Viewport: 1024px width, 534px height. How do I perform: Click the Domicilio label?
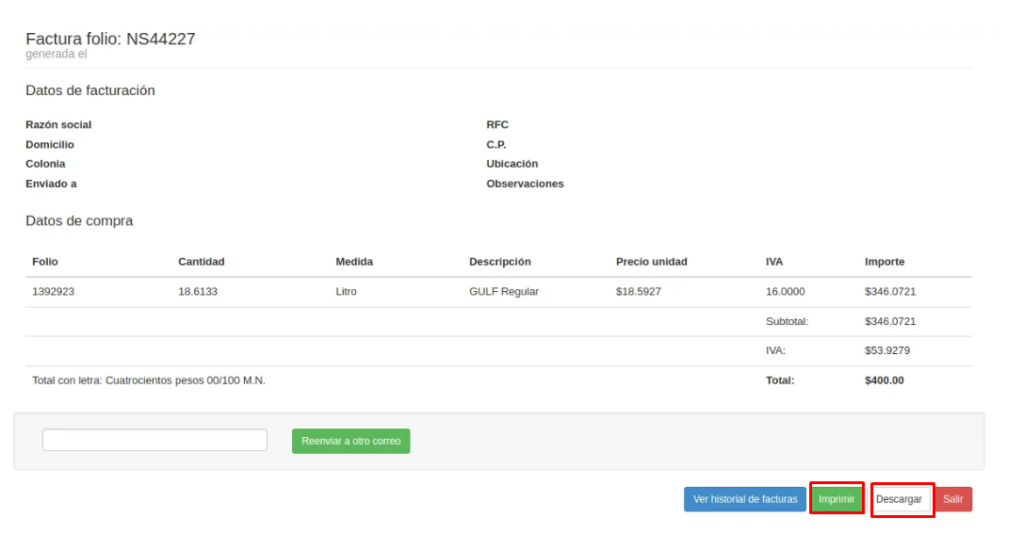pyautogui.click(x=50, y=145)
